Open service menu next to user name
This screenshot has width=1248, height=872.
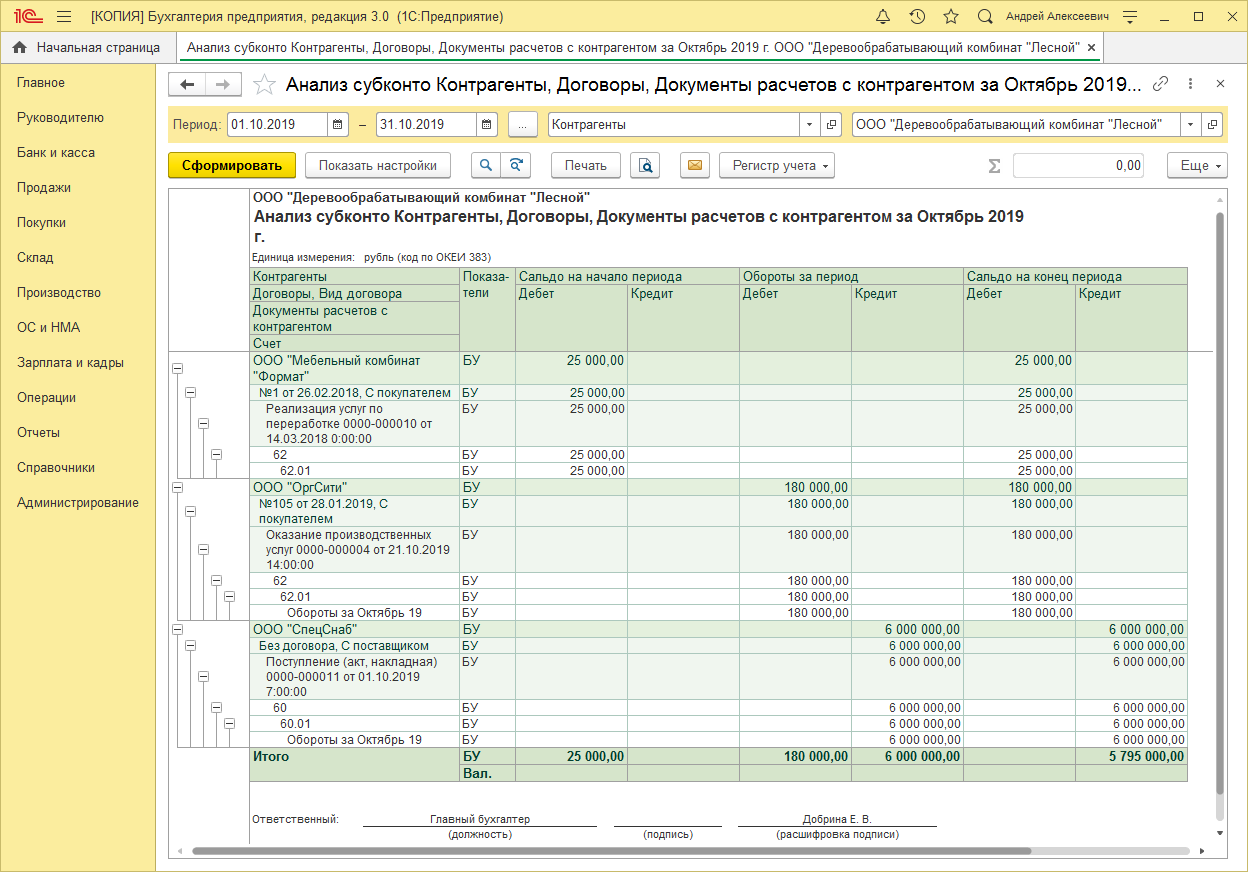[x=1129, y=17]
